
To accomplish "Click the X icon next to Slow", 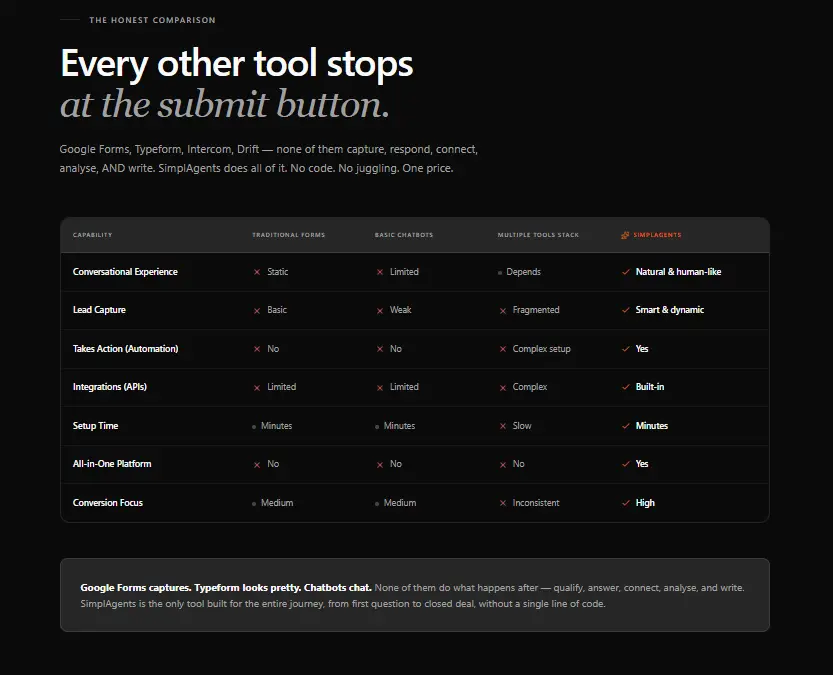I will [503, 426].
